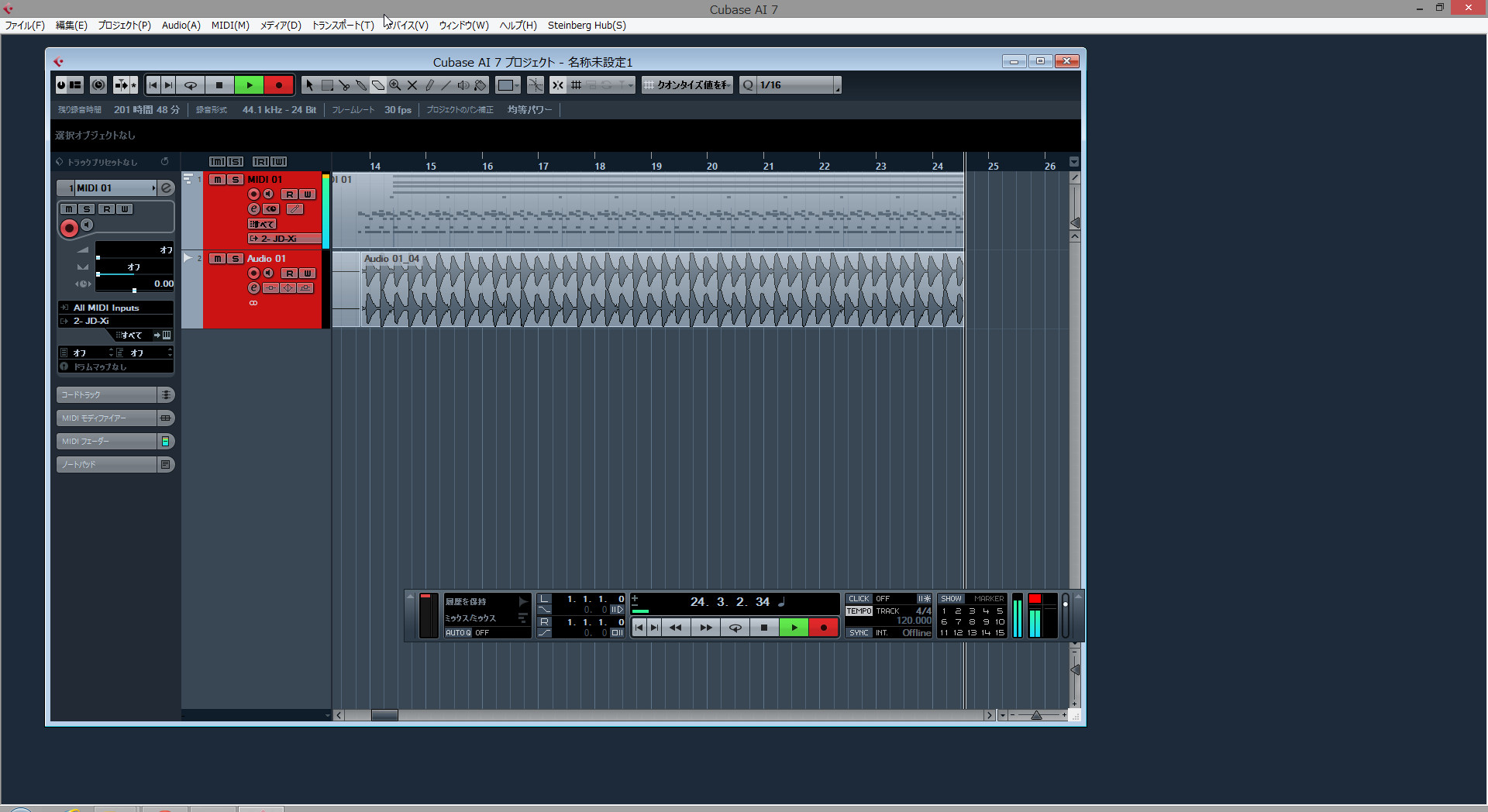Open the Steinberg Hub(S) menu

(x=587, y=26)
